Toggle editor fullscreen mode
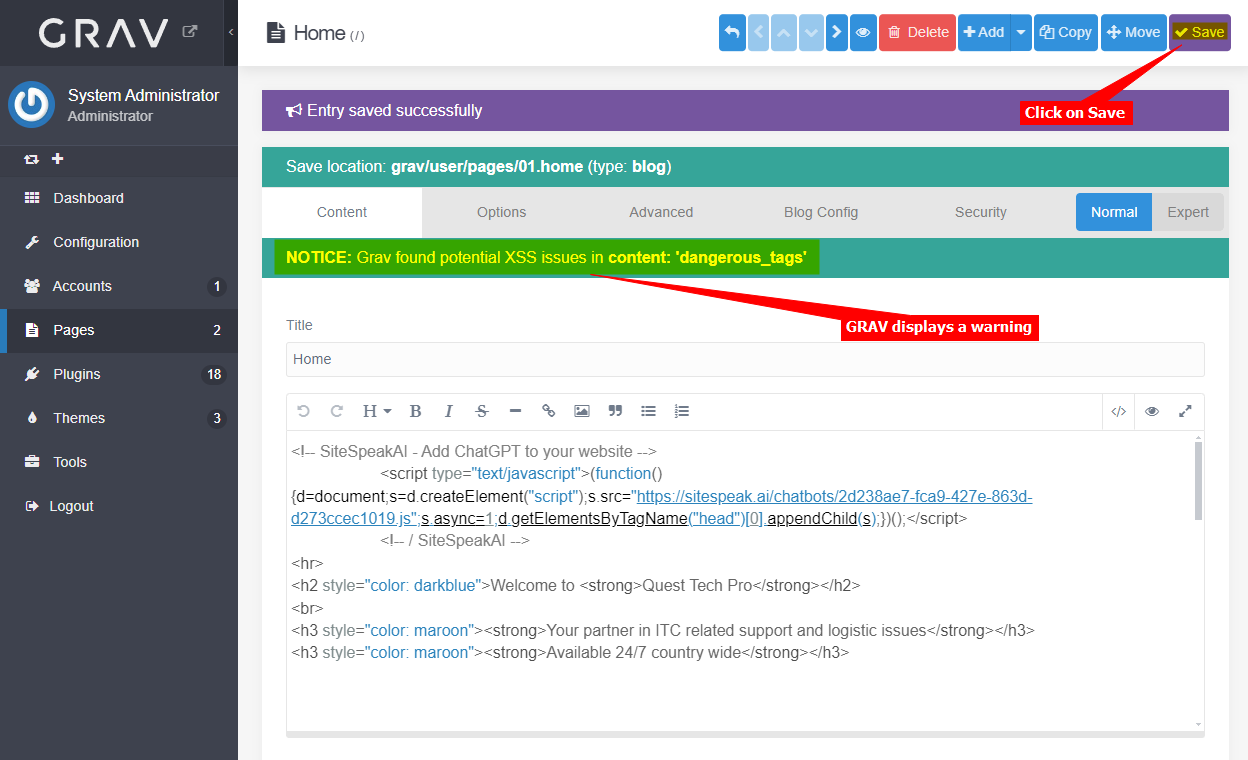The height and width of the screenshot is (760, 1248). pyautogui.click(x=1185, y=411)
